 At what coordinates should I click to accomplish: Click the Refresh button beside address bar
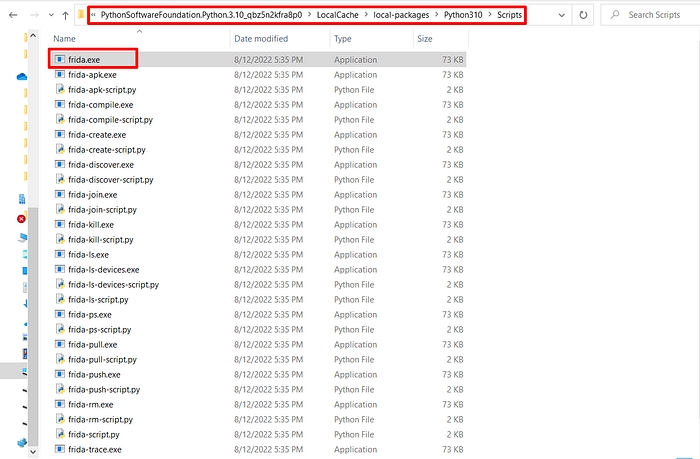(583, 15)
